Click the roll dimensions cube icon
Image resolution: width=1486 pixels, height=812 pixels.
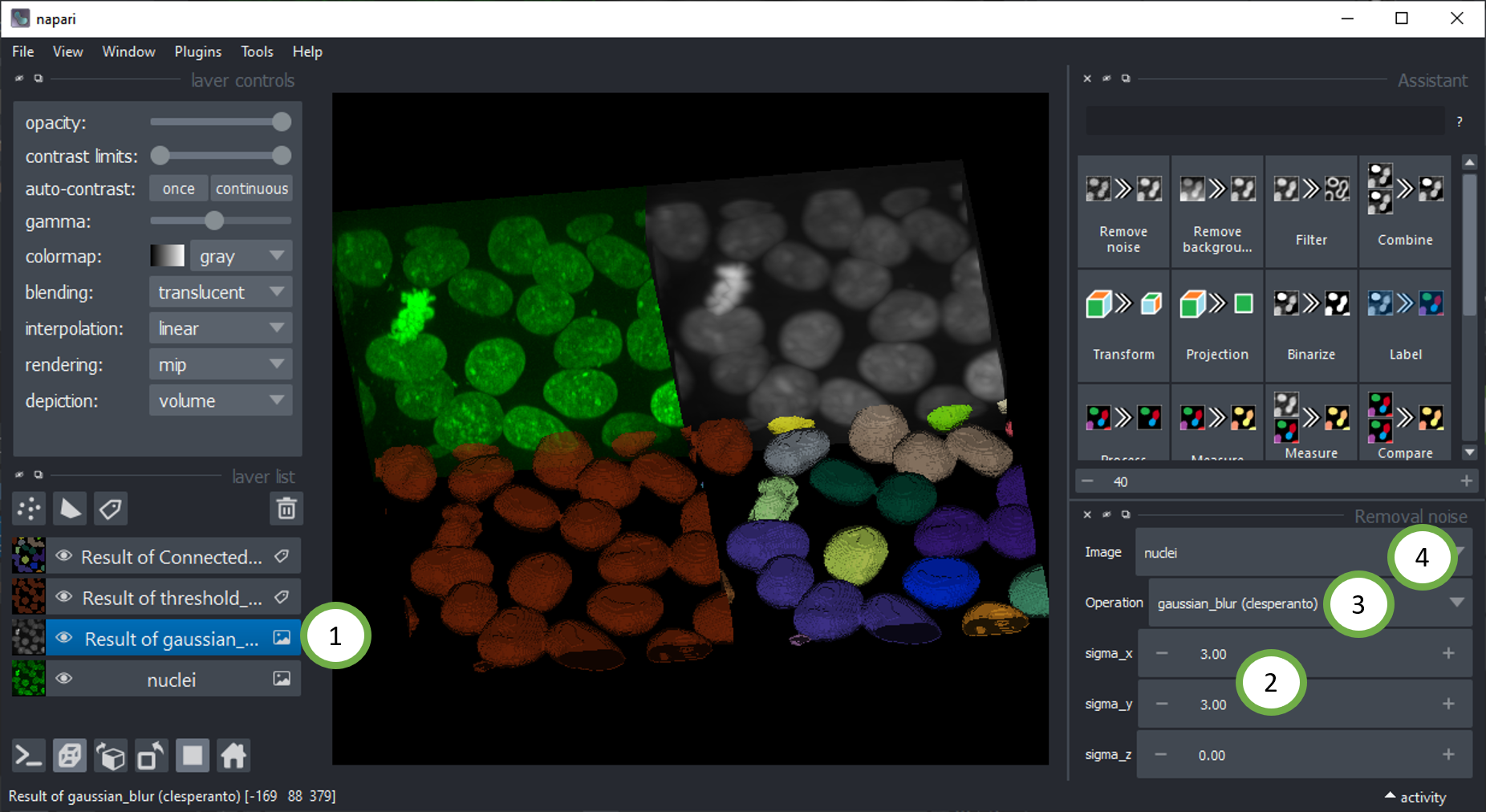point(111,756)
